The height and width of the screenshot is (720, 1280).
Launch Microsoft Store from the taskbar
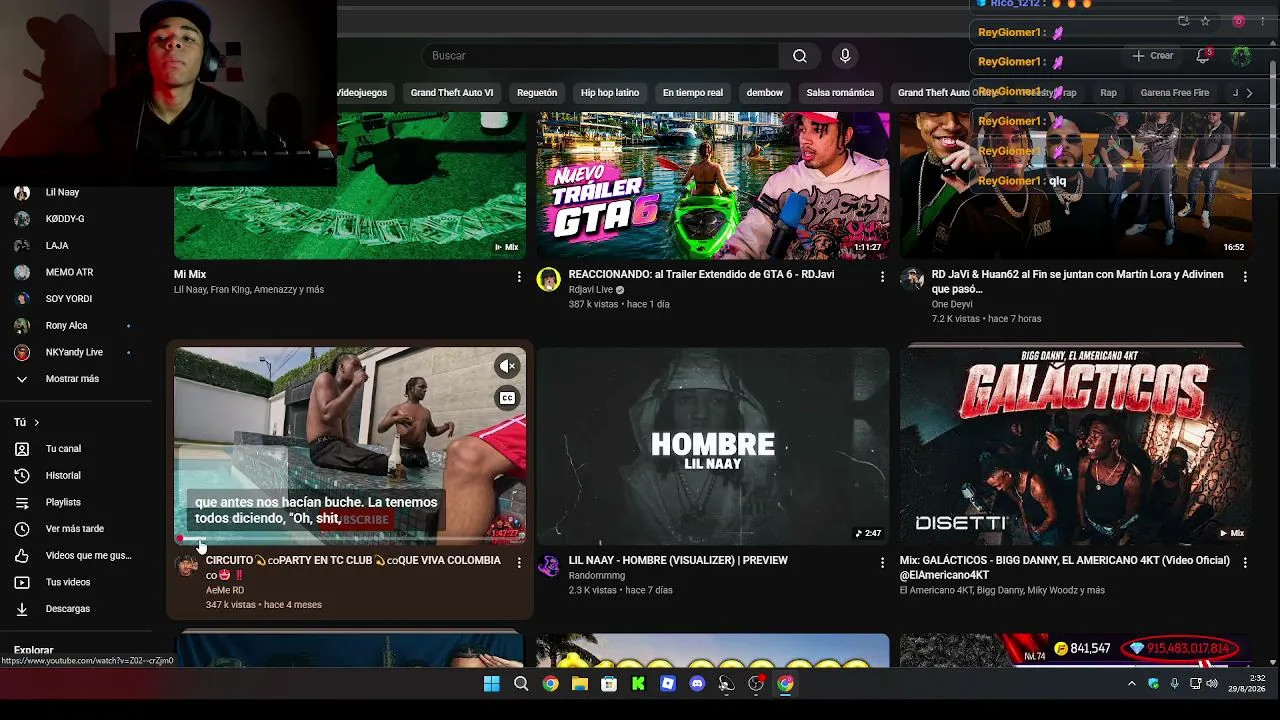609,684
